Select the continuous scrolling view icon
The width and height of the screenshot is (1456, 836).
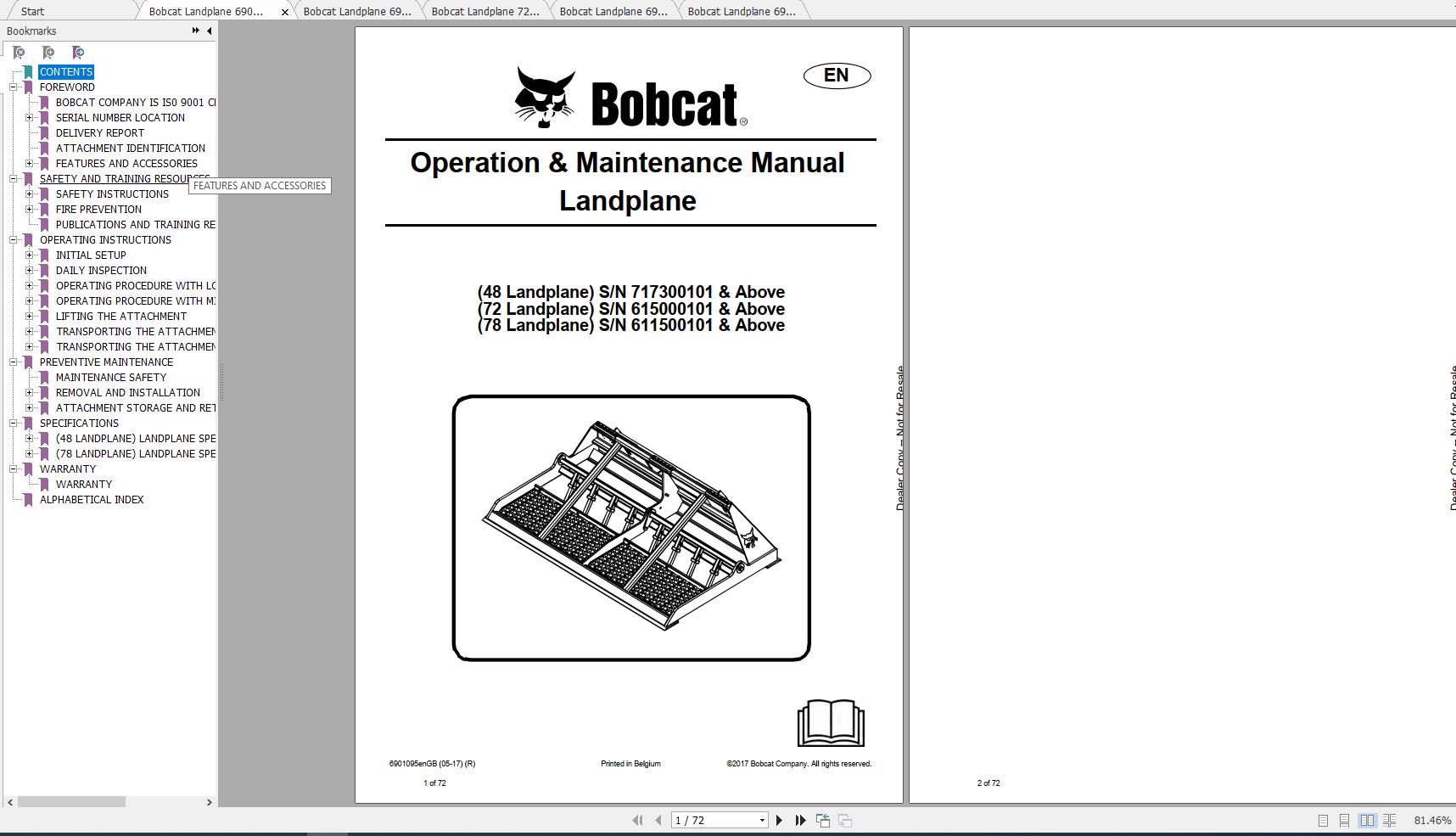coord(1345,821)
